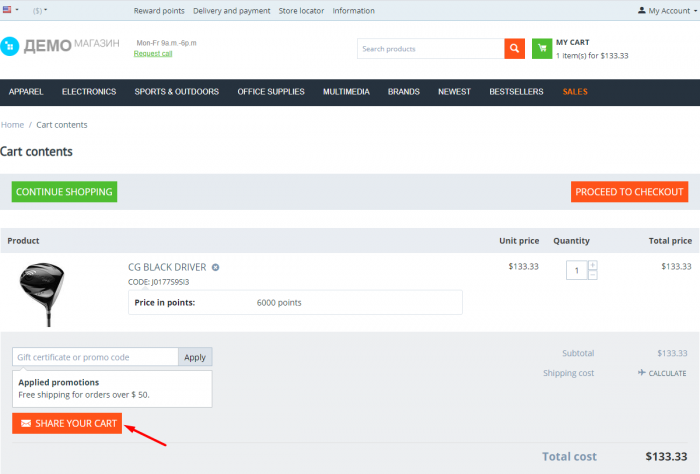Increase quantity with plus stepper
700x474 pixels.
tap(592, 265)
